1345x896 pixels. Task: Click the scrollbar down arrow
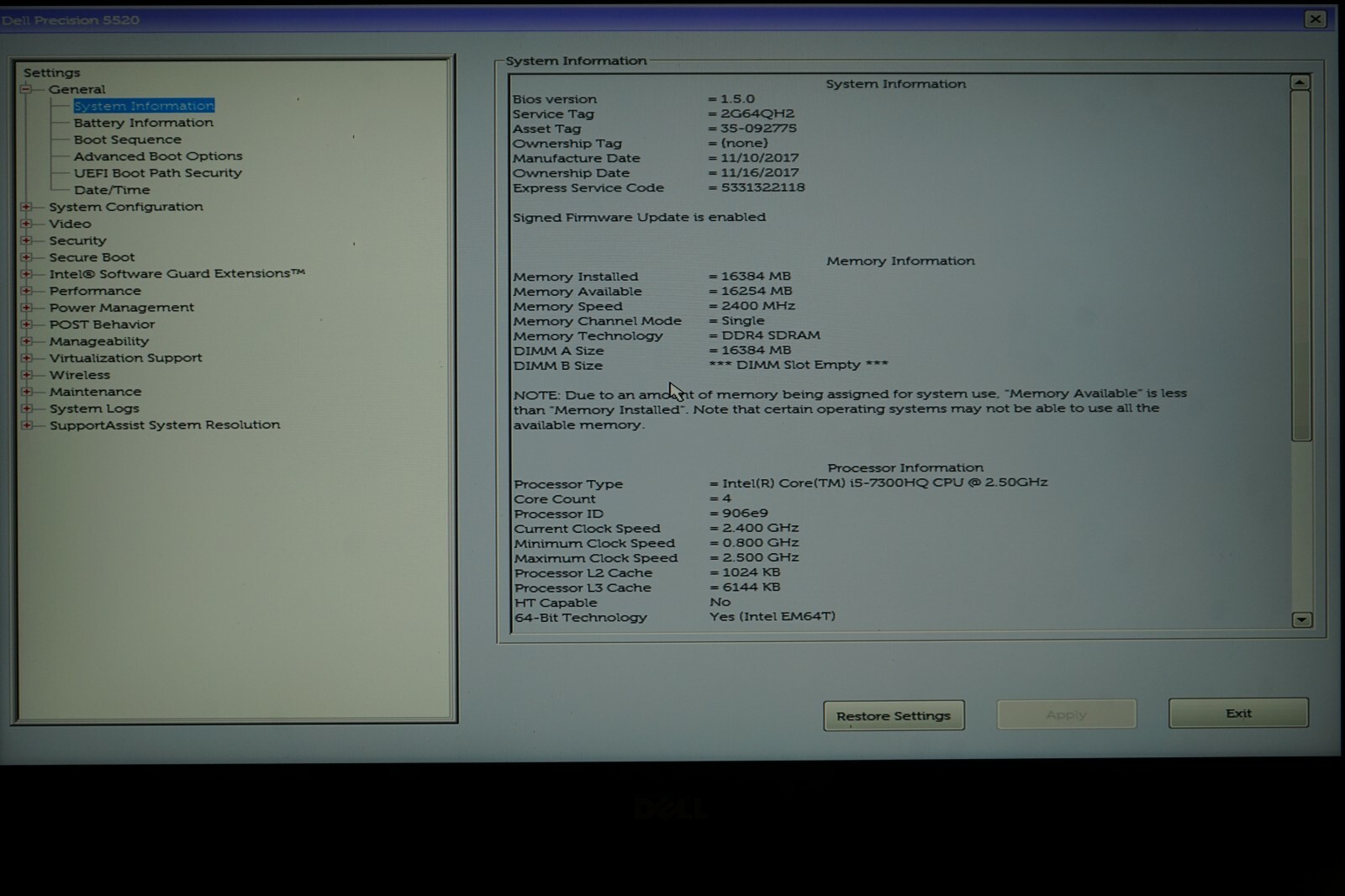pos(1301,619)
